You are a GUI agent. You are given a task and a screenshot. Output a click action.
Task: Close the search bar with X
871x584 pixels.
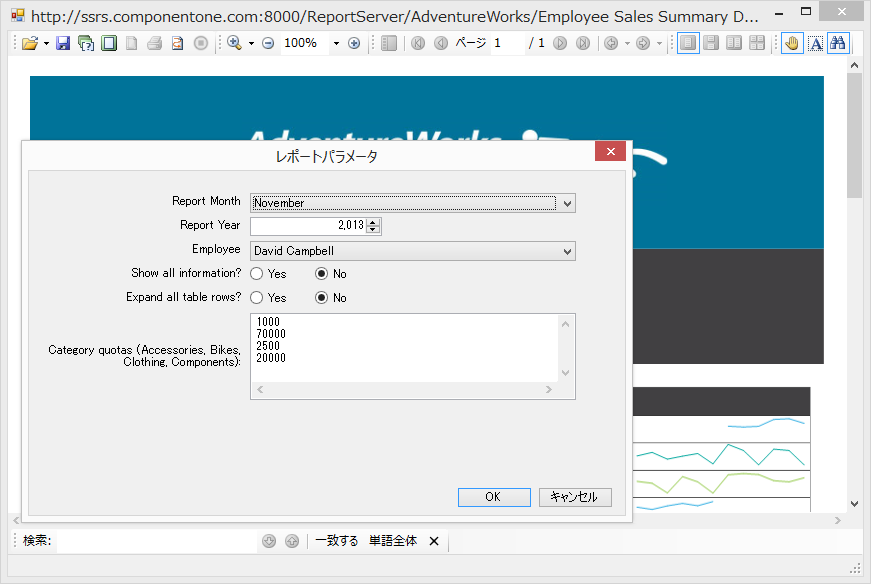434,541
